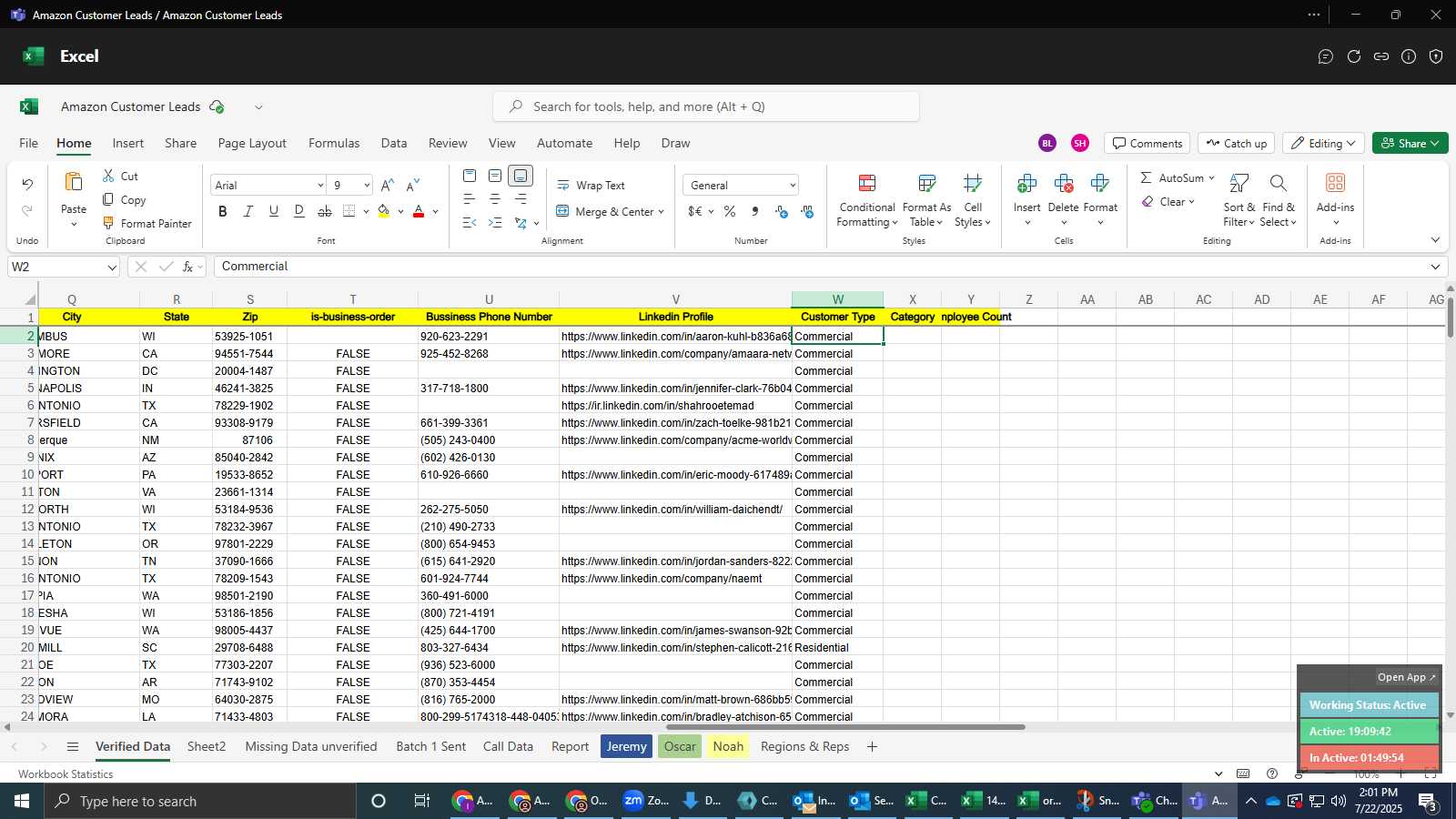The height and width of the screenshot is (819, 1456).
Task: Select the Format Painter brush
Action: tap(108, 223)
